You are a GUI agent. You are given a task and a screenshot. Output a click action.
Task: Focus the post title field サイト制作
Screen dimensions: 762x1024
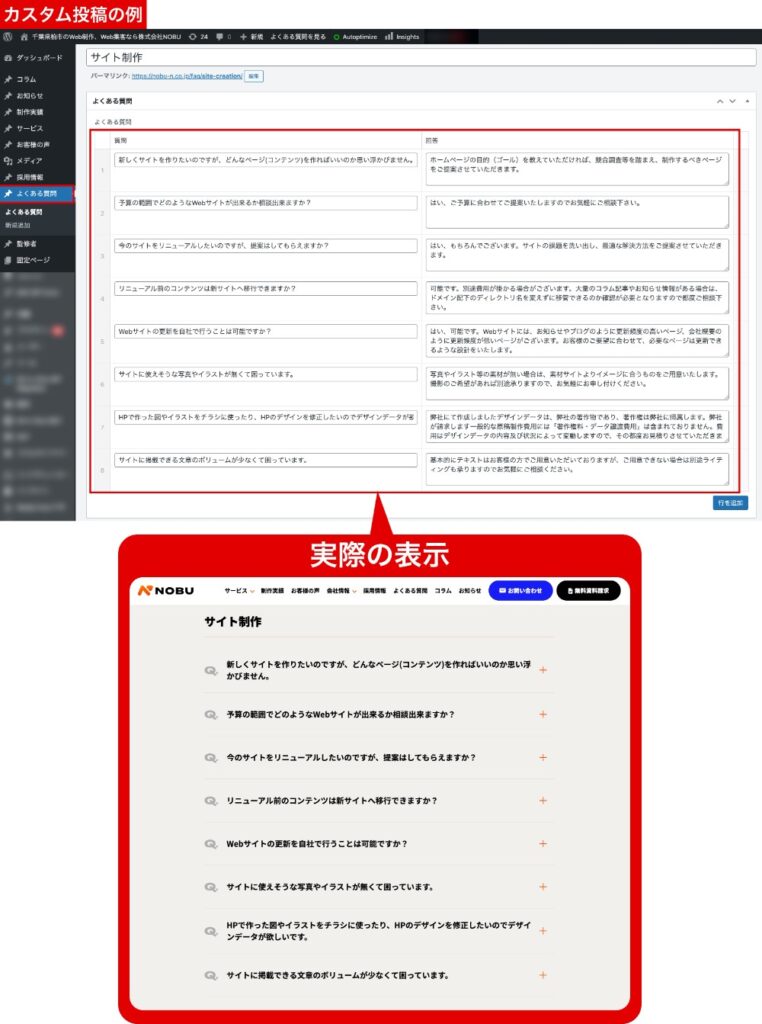(x=421, y=57)
